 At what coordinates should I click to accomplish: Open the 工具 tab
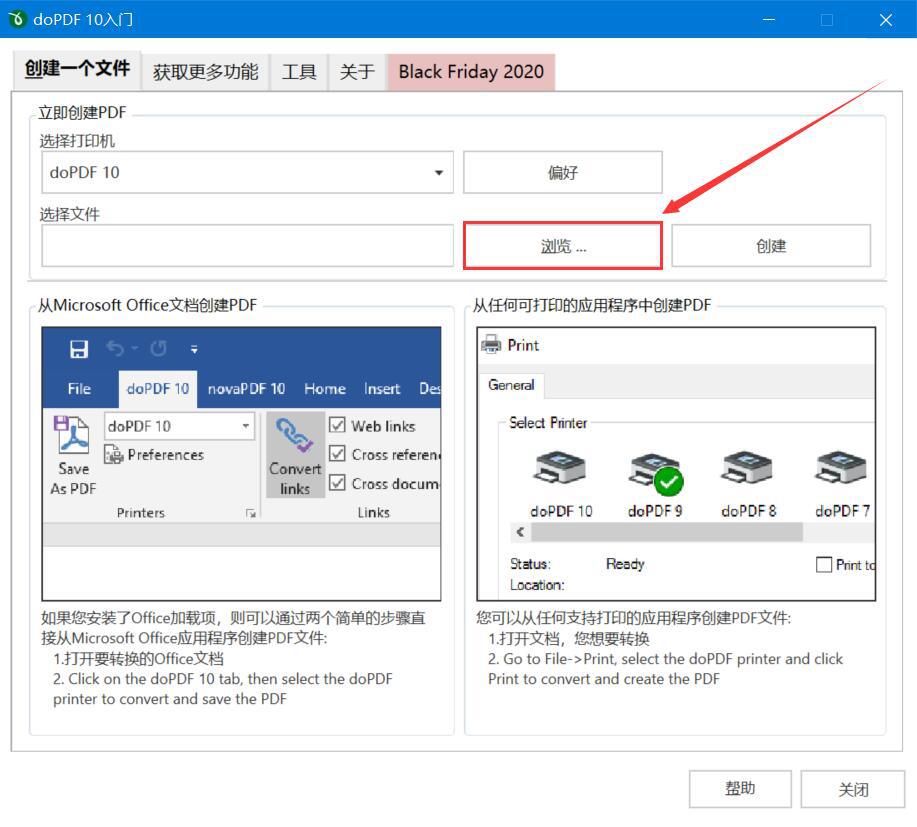299,72
